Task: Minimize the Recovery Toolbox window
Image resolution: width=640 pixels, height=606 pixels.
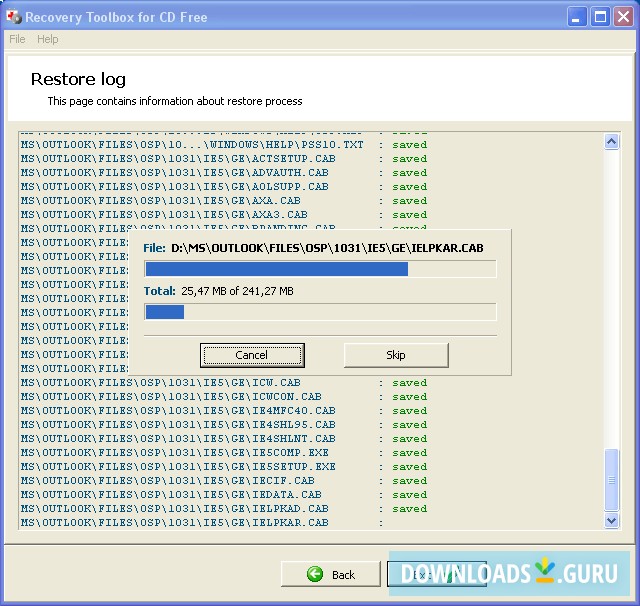Action: click(577, 17)
